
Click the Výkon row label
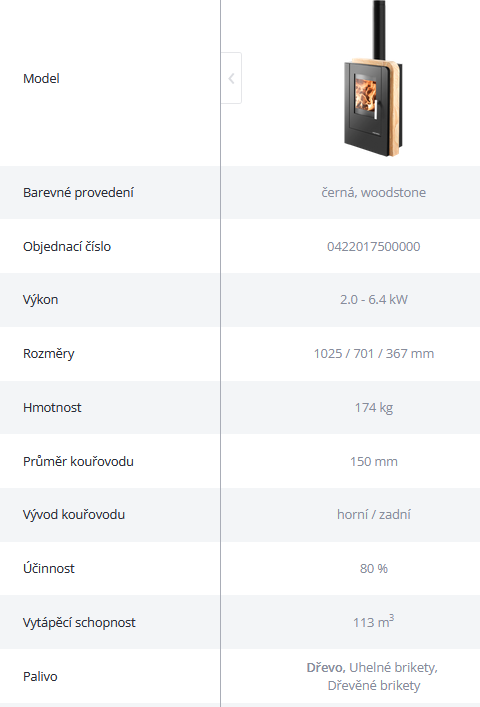(41, 300)
